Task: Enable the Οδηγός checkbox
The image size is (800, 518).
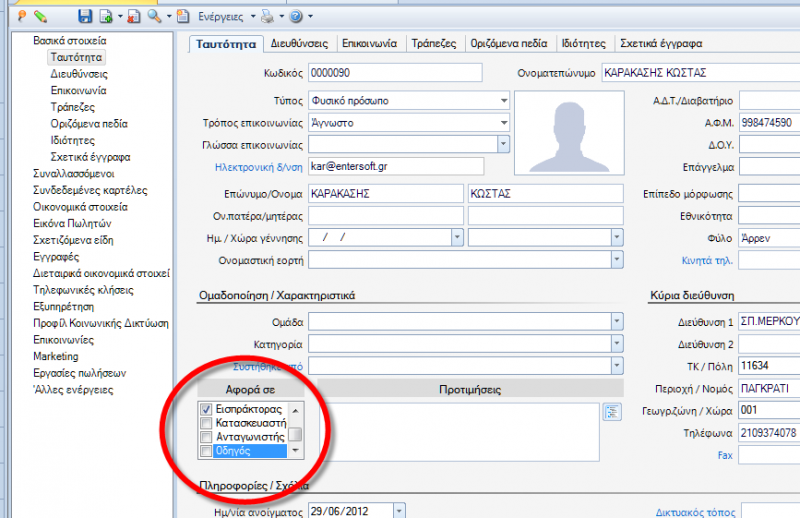Action: (x=206, y=451)
